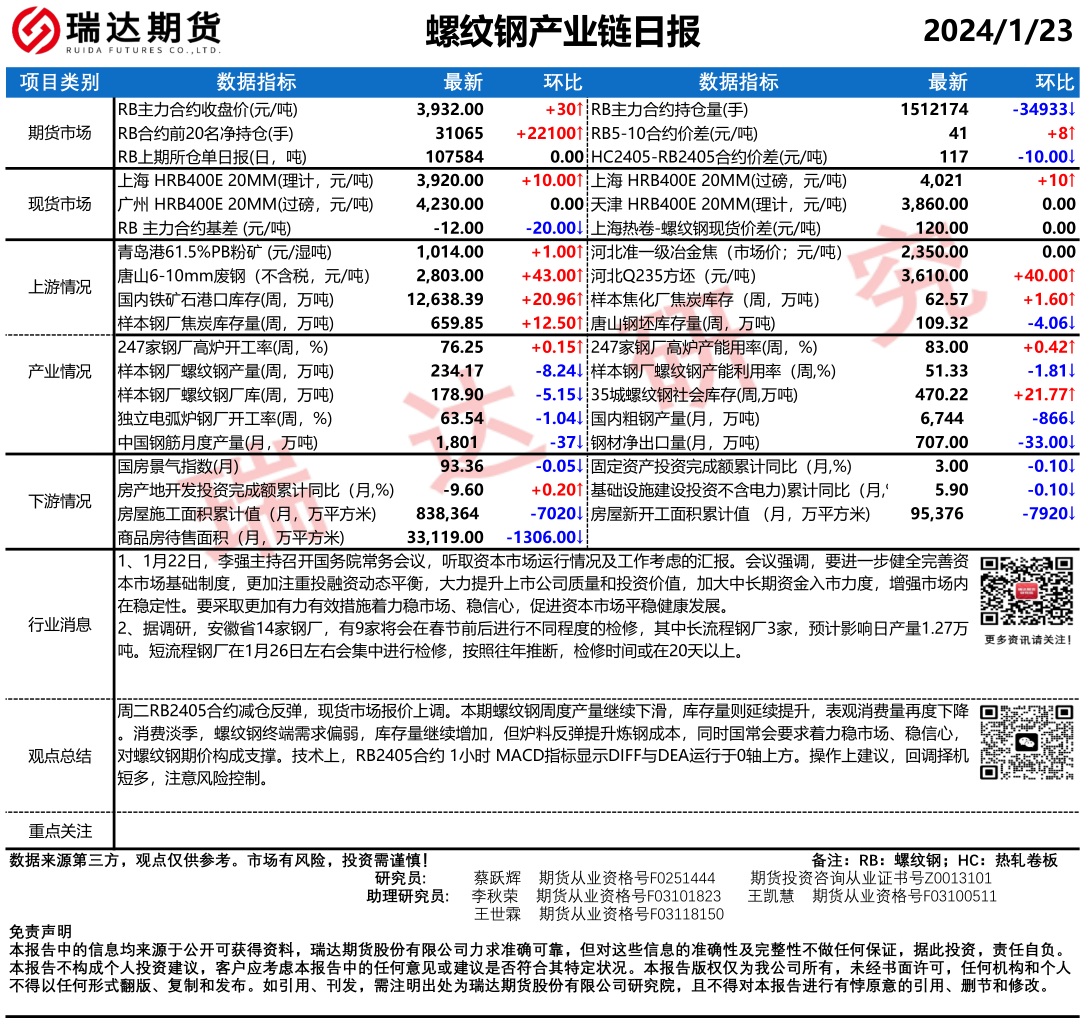Click the warehouse receipt value 107584
This screenshot has height=1022, width=1084.
click(454, 157)
